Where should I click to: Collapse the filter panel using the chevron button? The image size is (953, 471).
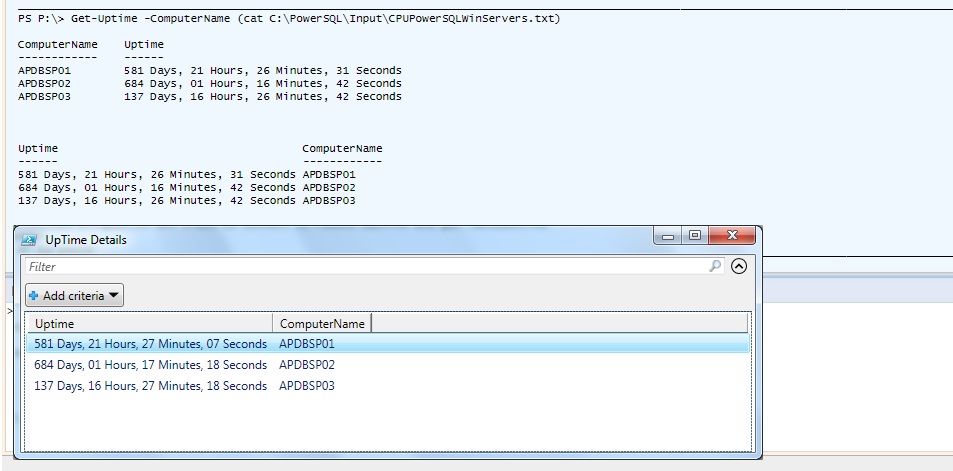(739, 266)
